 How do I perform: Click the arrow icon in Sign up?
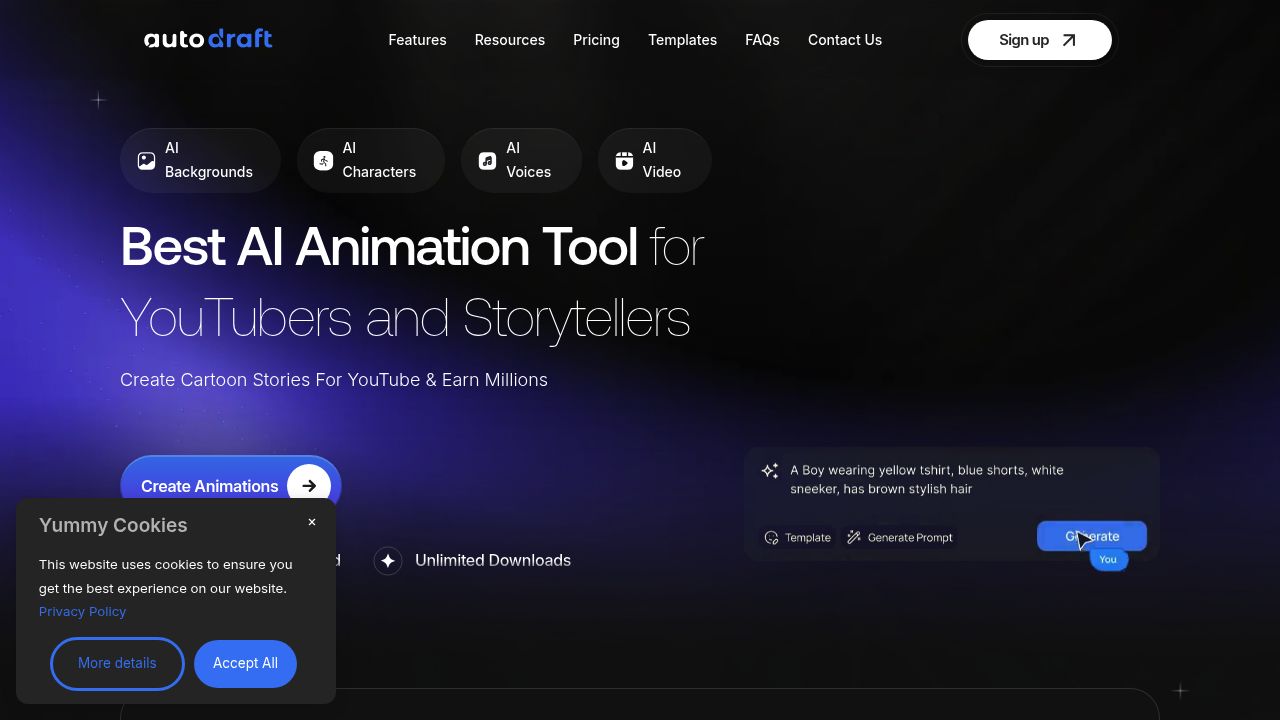pos(1069,40)
